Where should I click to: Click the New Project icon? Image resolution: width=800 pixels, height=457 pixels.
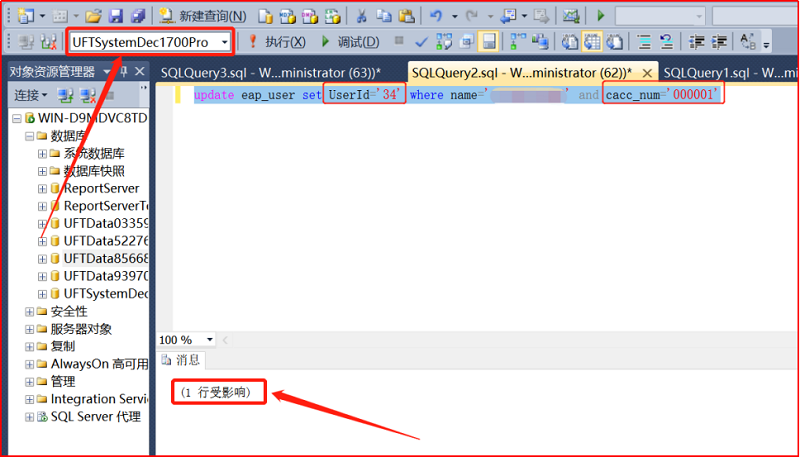click(x=24, y=16)
